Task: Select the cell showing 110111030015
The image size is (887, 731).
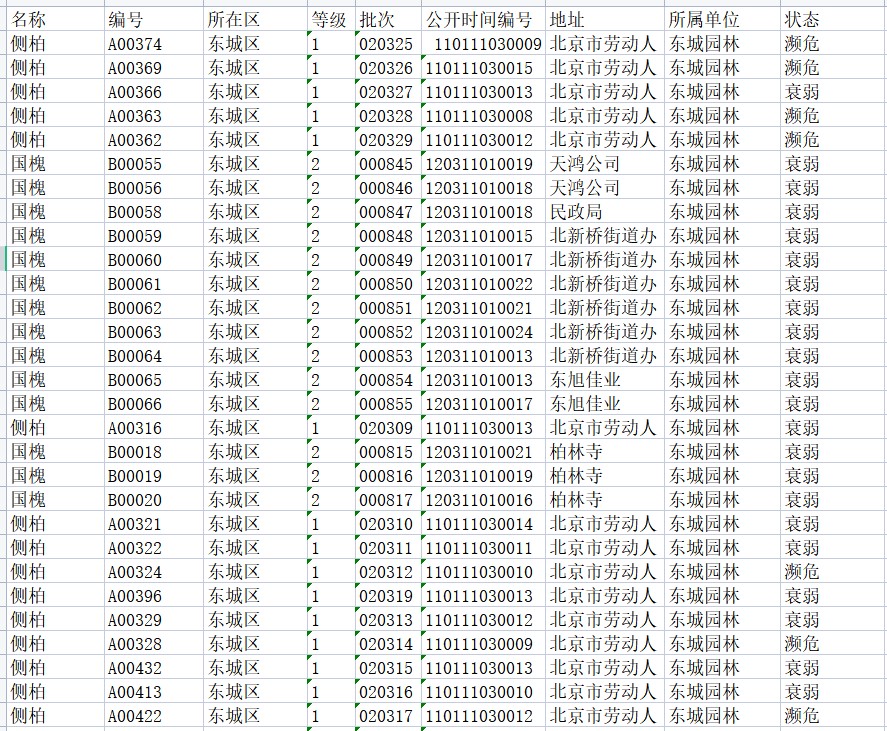Action: tap(479, 68)
